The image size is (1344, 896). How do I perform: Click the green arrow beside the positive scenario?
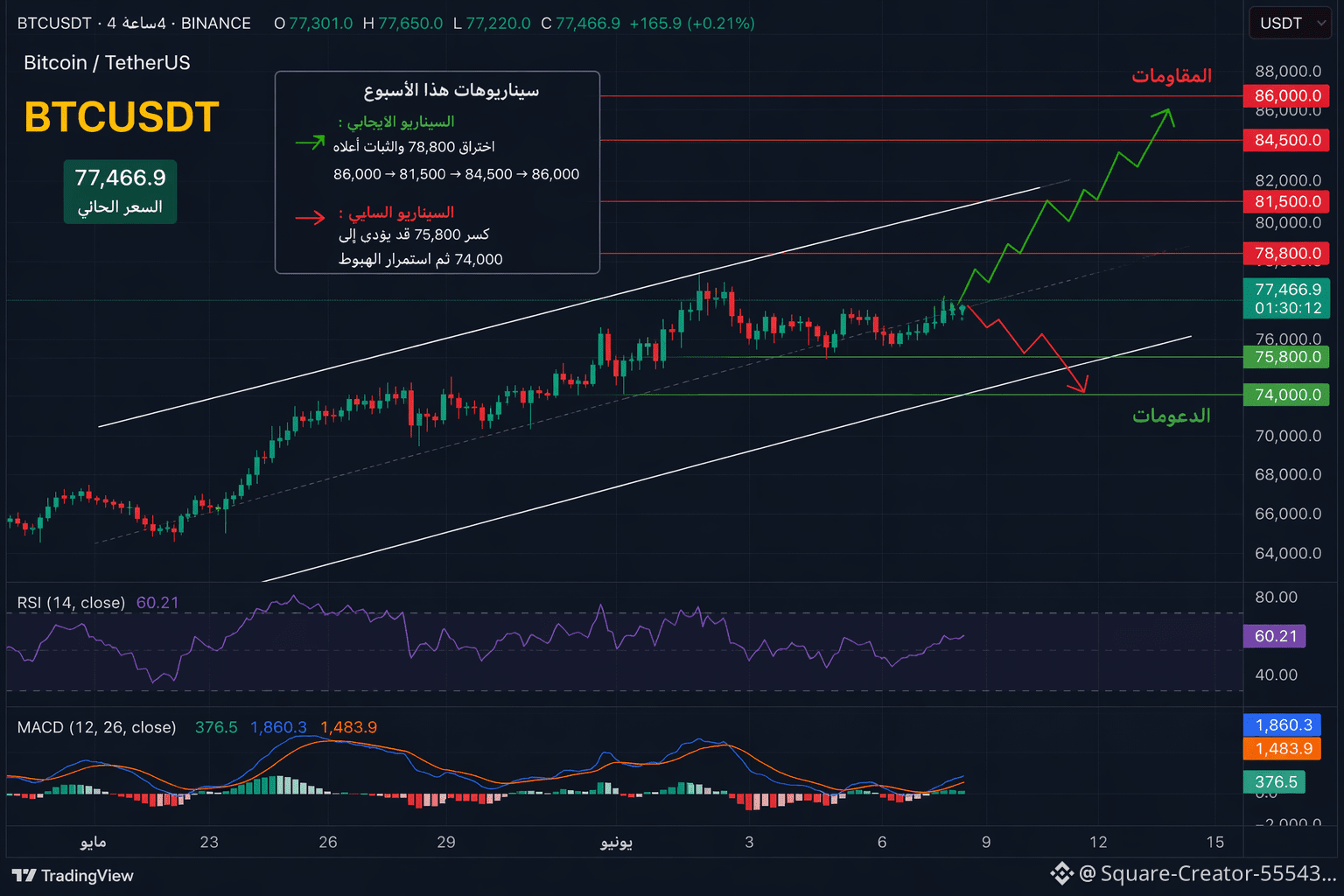pyautogui.click(x=311, y=142)
